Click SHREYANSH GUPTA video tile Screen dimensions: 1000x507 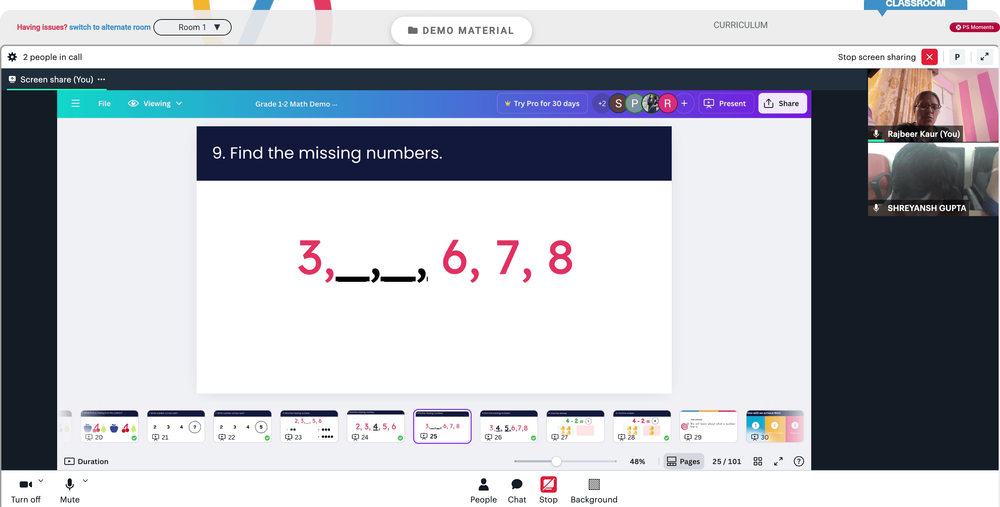tap(933, 179)
